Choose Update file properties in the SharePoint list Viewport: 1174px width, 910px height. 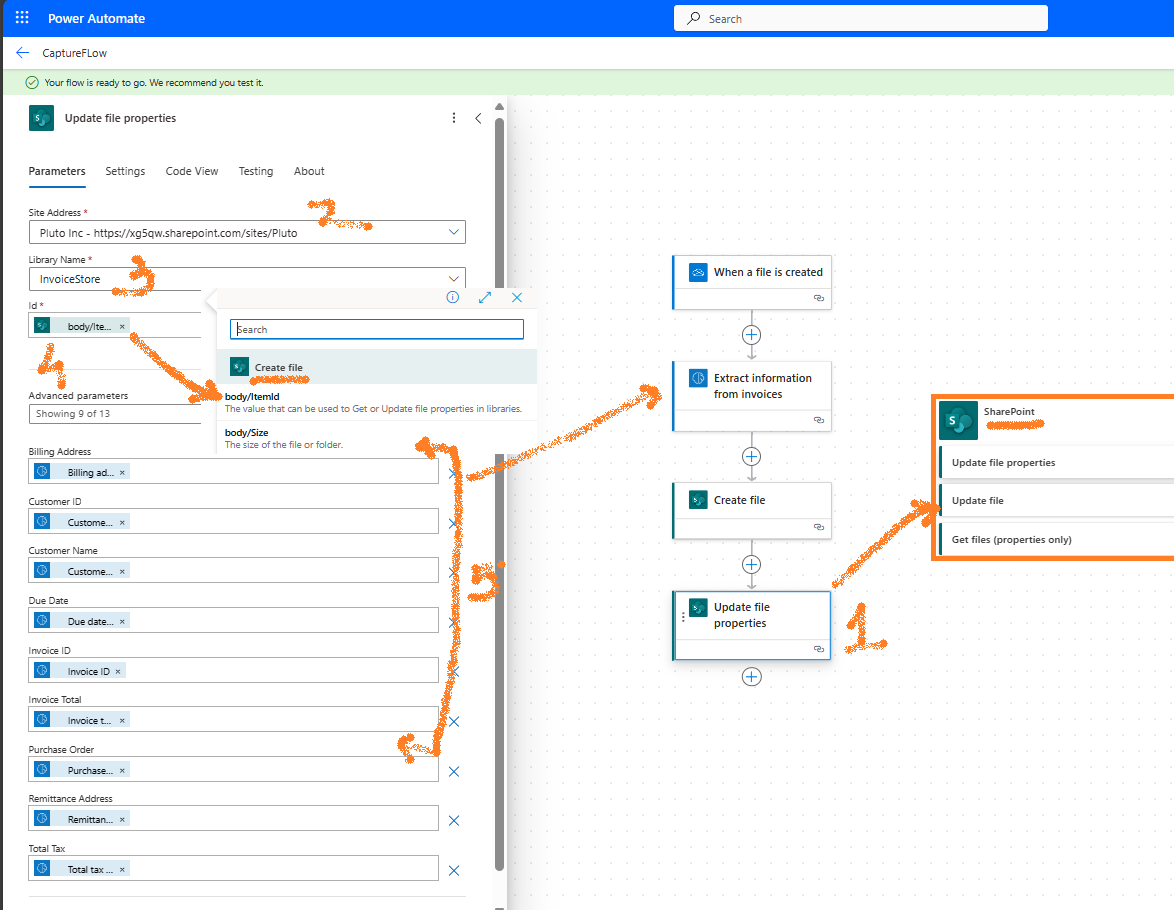tap(1056, 463)
